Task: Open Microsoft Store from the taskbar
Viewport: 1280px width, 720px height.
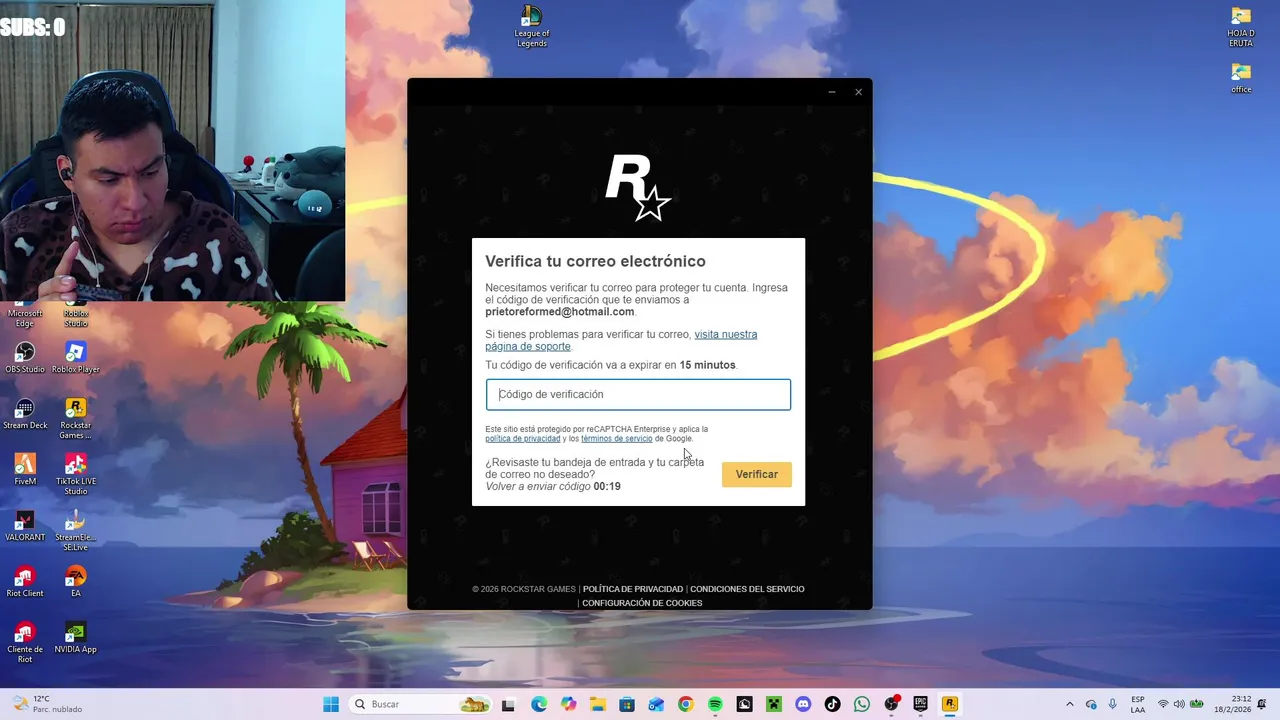Action: click(x=627, y=704)
